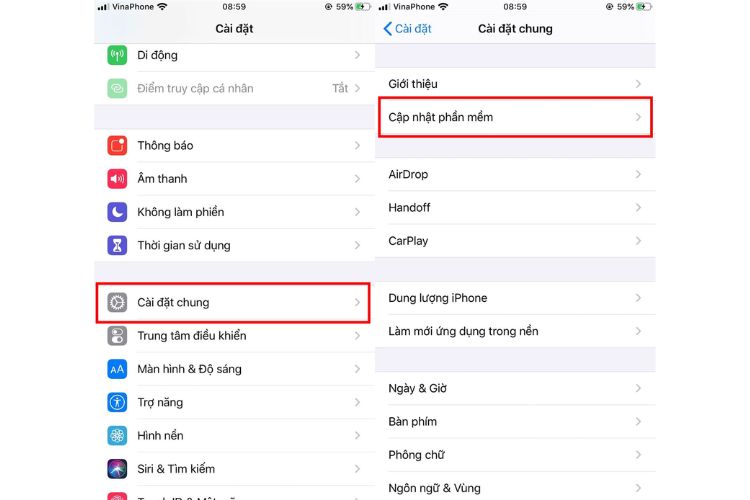750x500 pixels.
Task: Tap the blue Trợ năng accessibility icon
Action: (x=117, y=402)
